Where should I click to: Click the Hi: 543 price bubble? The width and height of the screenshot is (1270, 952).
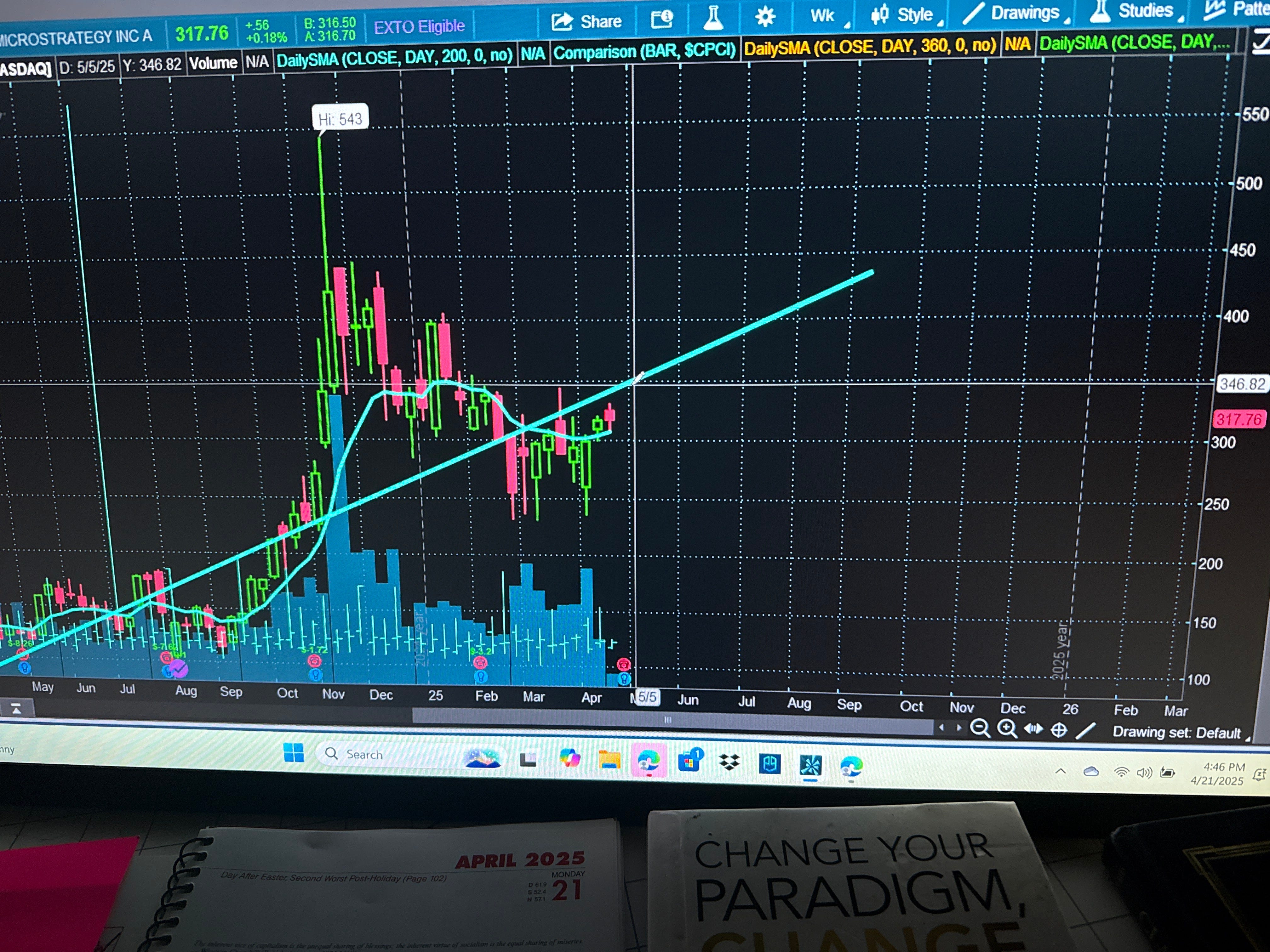[340, 119]
